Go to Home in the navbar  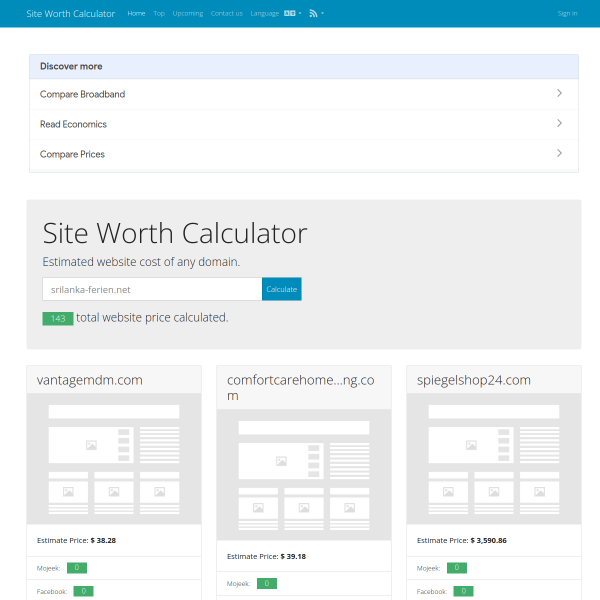[x=136, y=13]
